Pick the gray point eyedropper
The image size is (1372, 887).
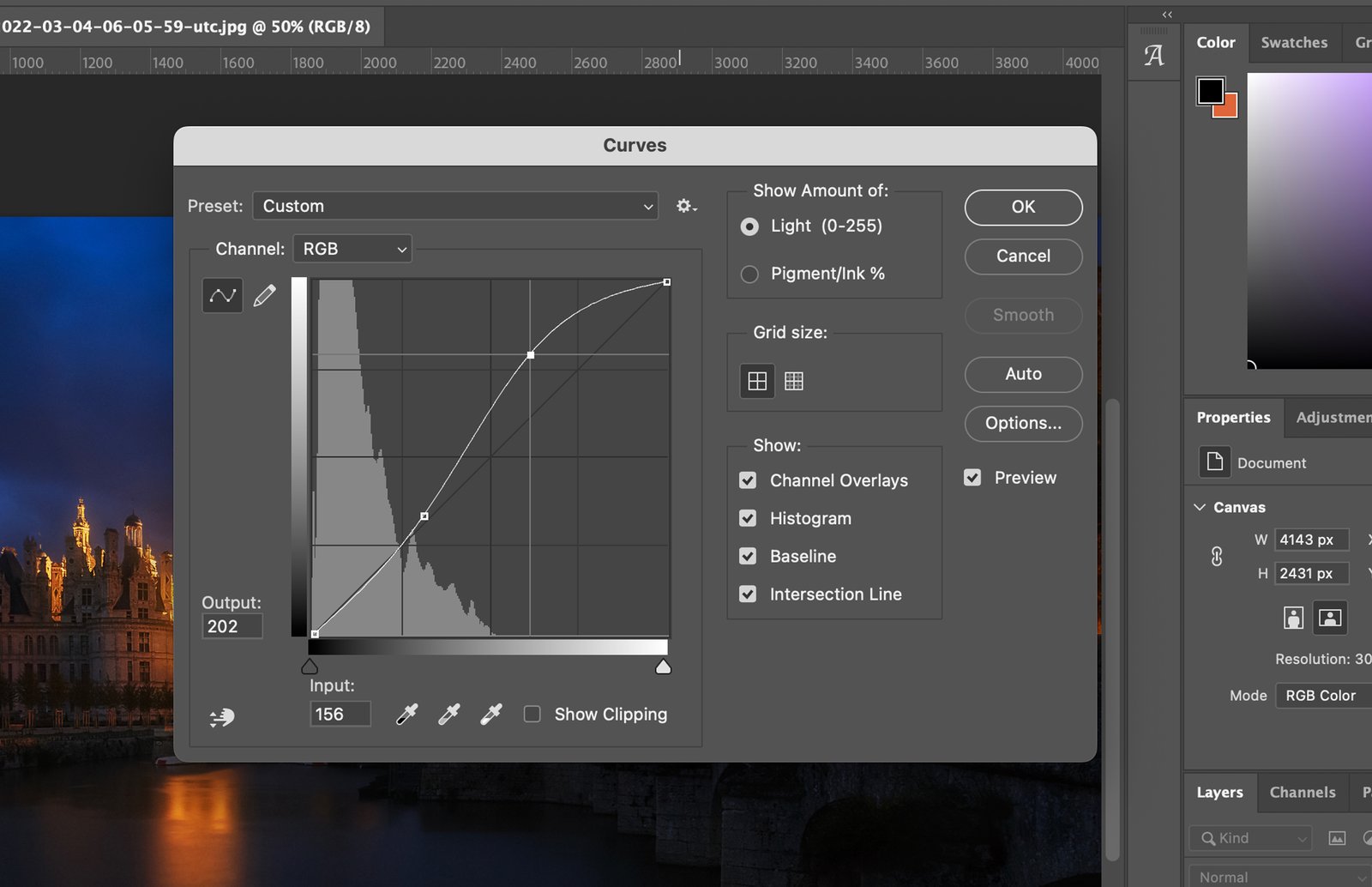tap(448, 715)
